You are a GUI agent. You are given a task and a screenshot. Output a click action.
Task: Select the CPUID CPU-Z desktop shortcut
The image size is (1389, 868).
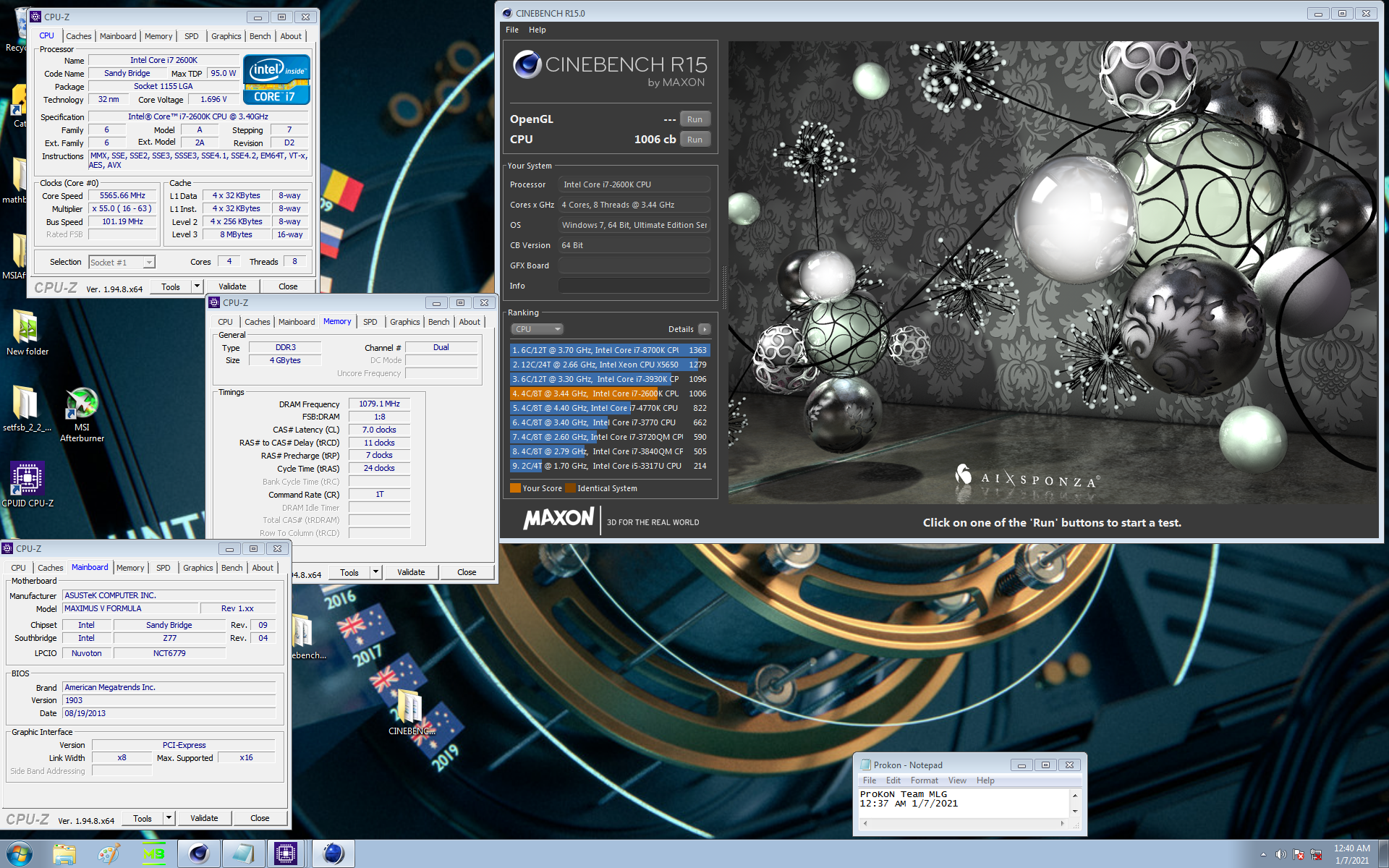click(x=27, y=484)
